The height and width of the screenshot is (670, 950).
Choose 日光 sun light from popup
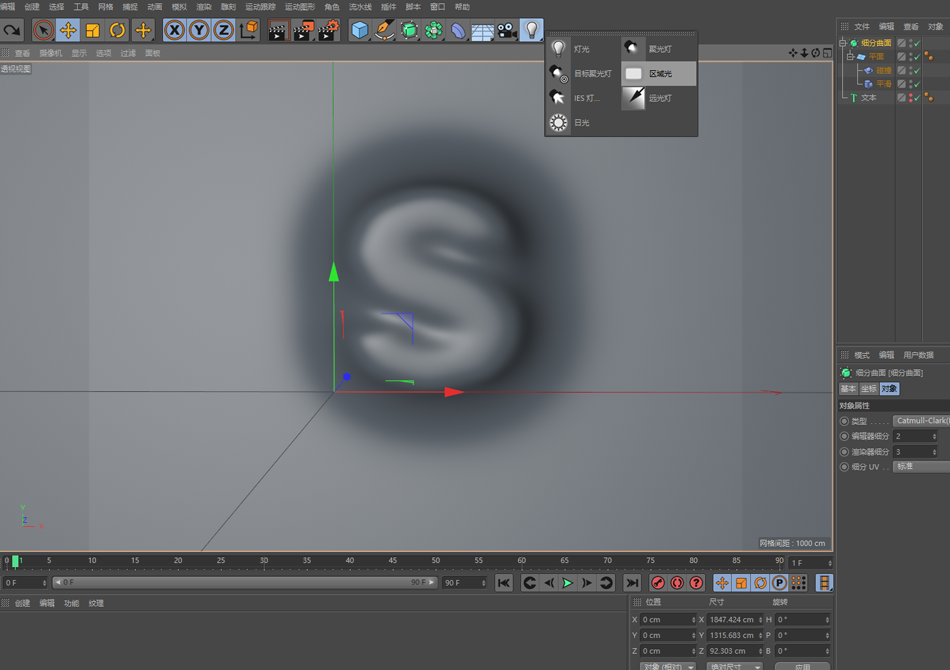pyautogui.click(x=583, y=122)
